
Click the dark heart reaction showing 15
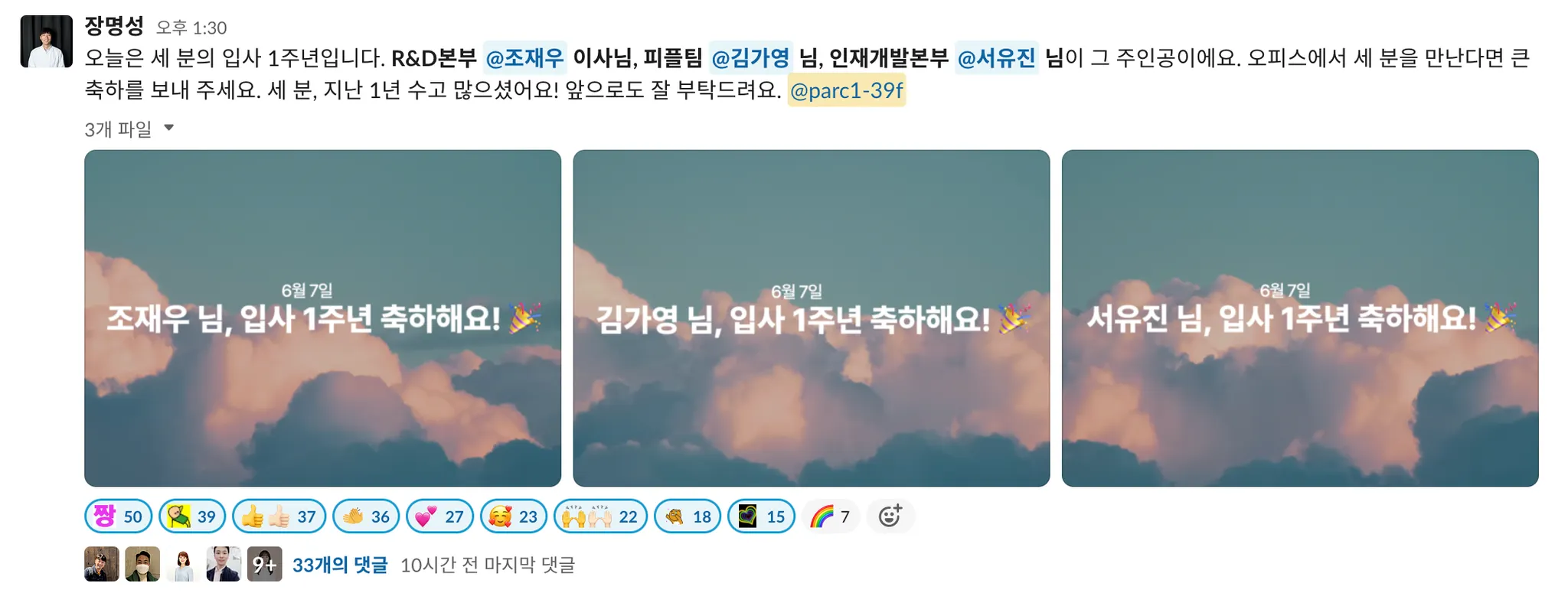pos(762,516)
